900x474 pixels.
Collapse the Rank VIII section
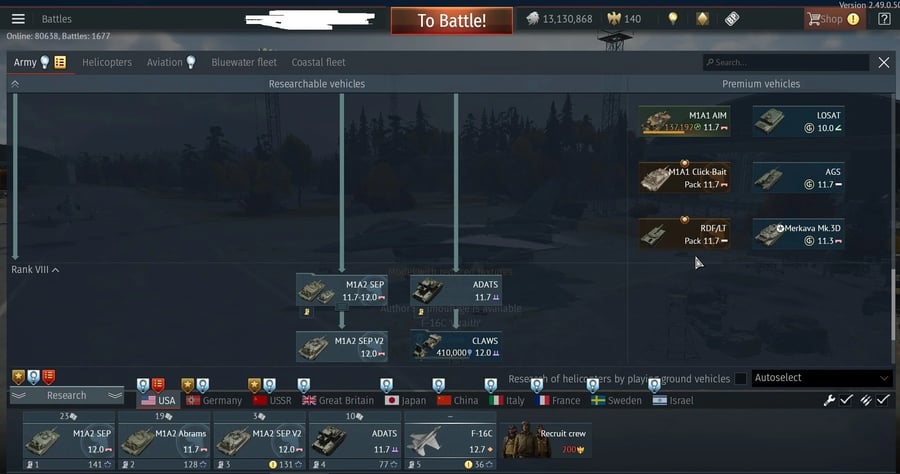tap(35, 269)
